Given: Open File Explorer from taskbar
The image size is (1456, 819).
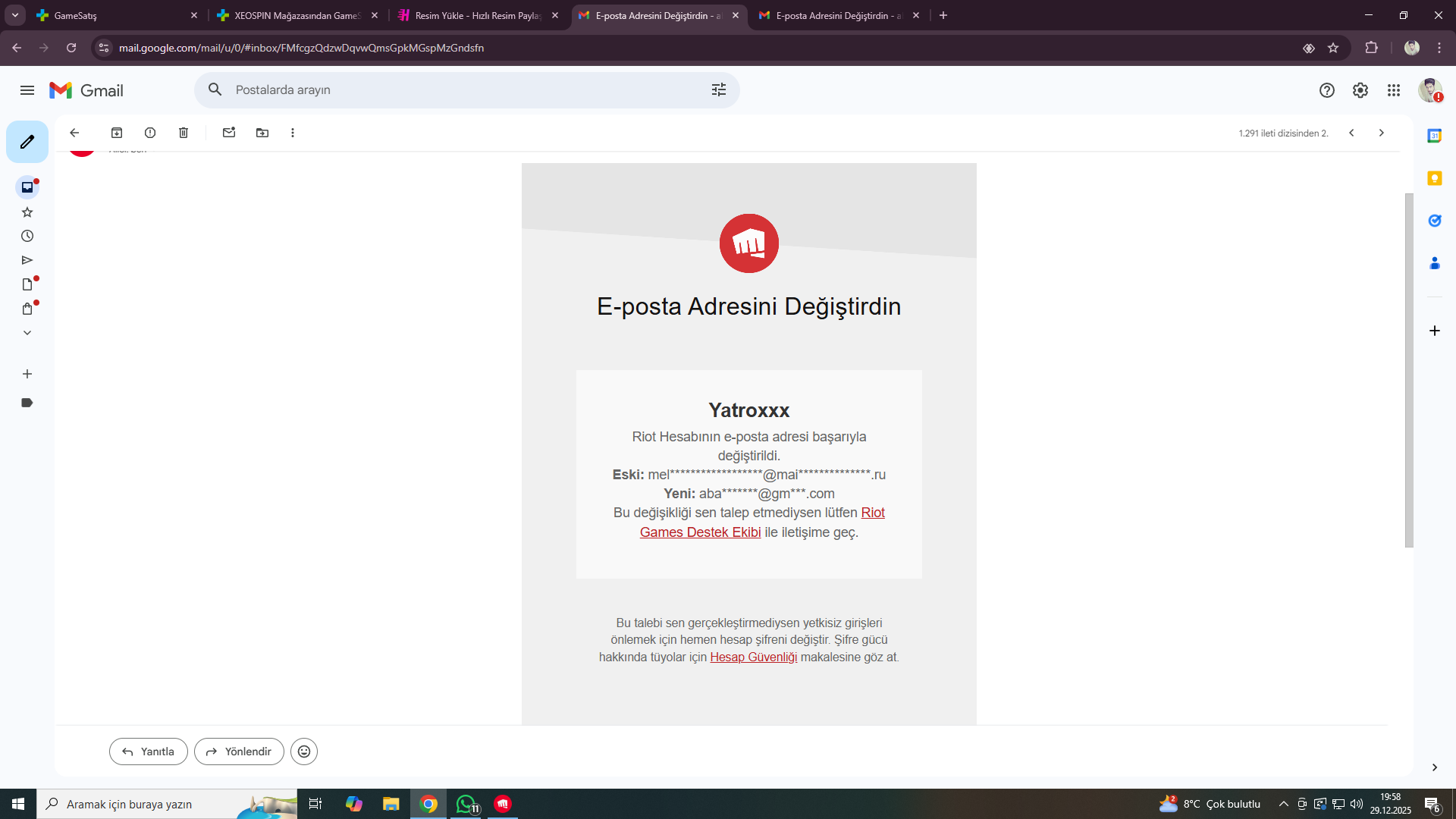Looking at the screenshot, I should [x=391, y=804].
